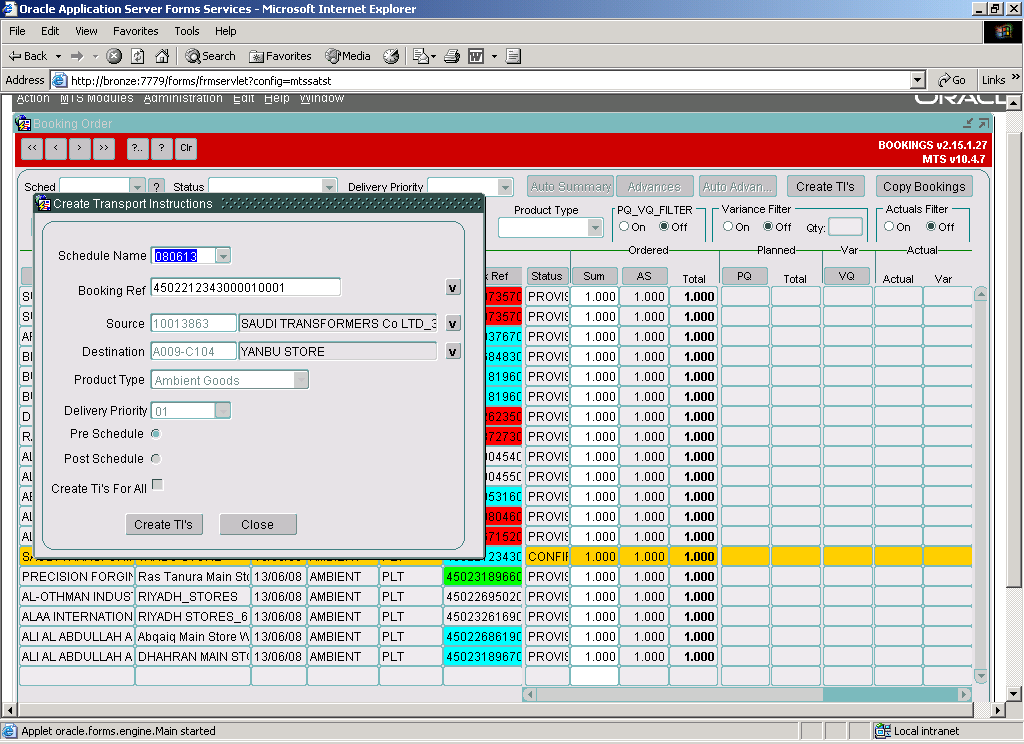Click the Auto Summary button
Viewport: 1024px width, 744px height.
click(x=571, y=187)
